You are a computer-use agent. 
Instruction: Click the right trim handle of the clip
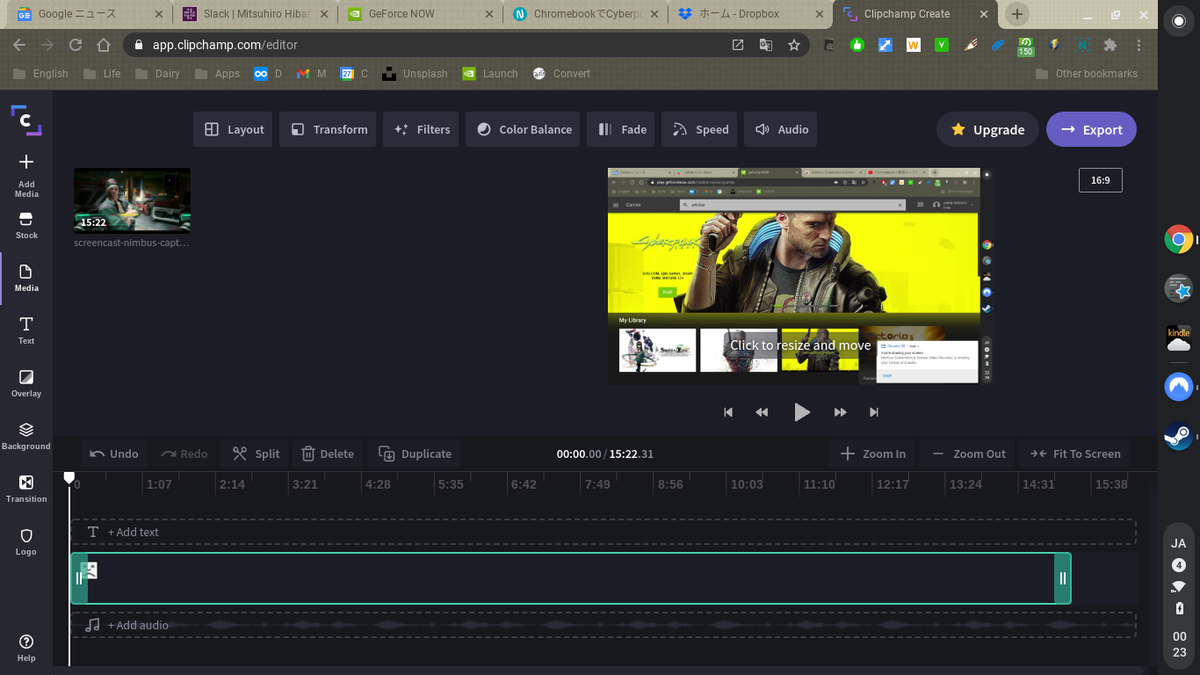1062,578
